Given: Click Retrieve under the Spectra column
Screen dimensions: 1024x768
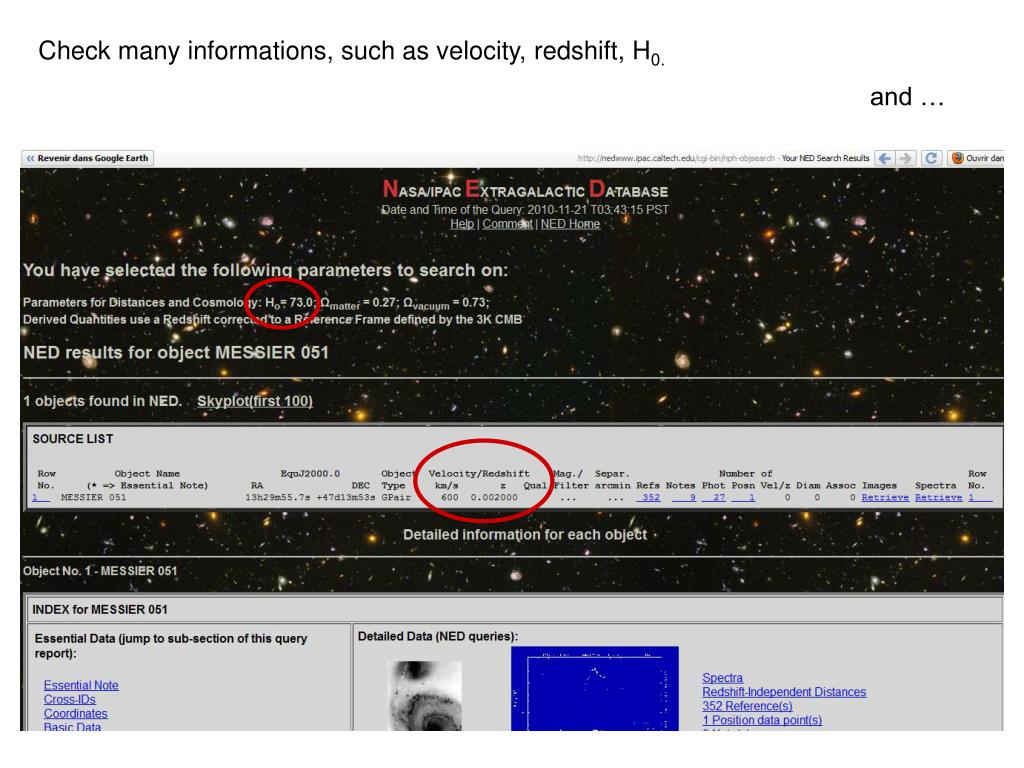Looking at the screenshot, I should click(x=938, y=498).
